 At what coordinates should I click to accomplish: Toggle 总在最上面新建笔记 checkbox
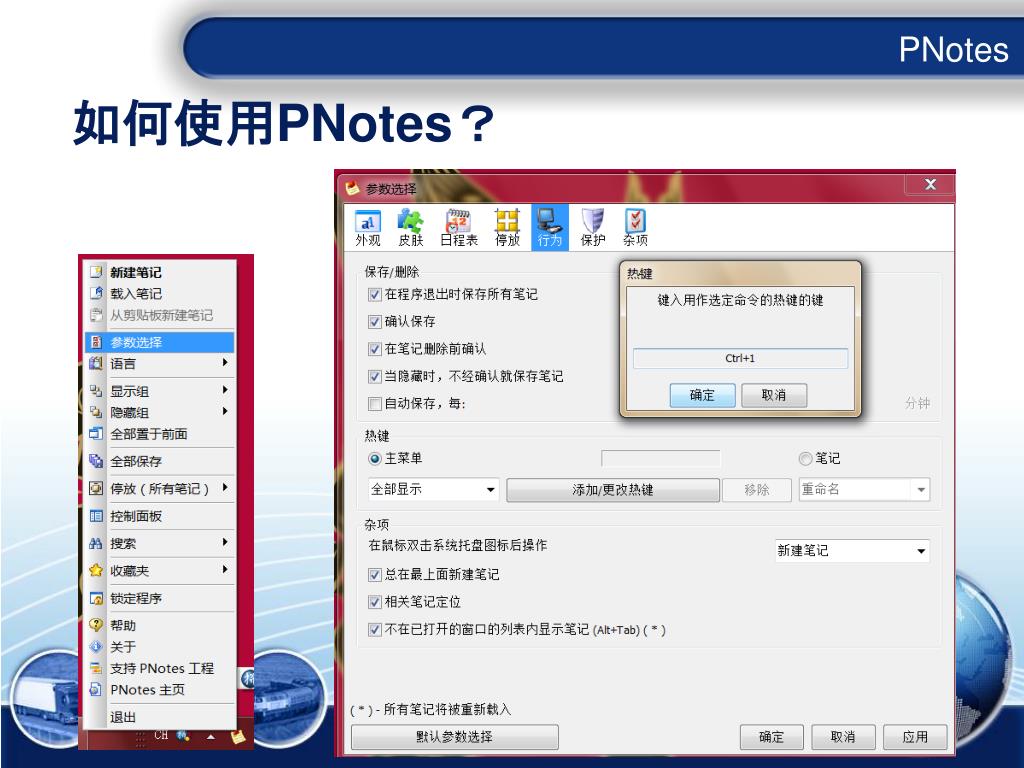pyautogui.click(x=374, y=575)
